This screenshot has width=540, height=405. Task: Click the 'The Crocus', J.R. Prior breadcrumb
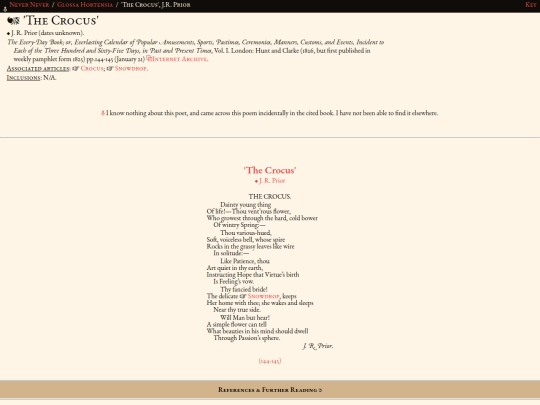[x=155, y=5]
